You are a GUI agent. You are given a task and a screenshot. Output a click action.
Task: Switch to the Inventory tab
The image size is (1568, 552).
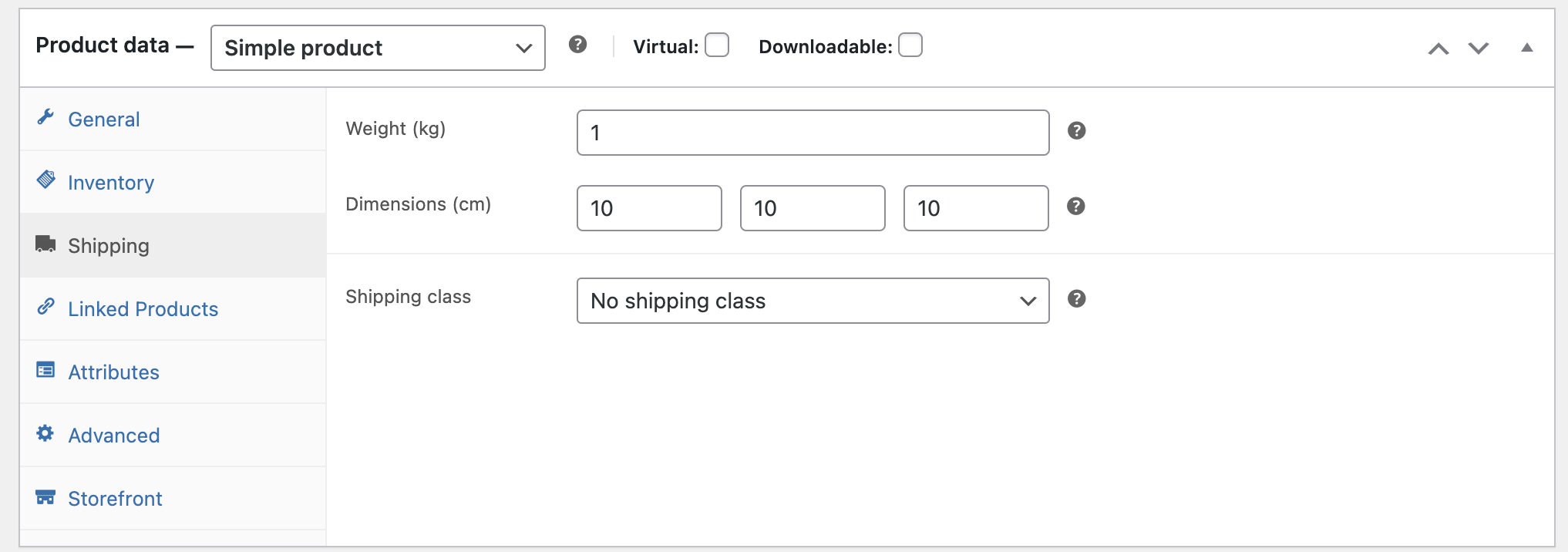[x=111, y=182]
